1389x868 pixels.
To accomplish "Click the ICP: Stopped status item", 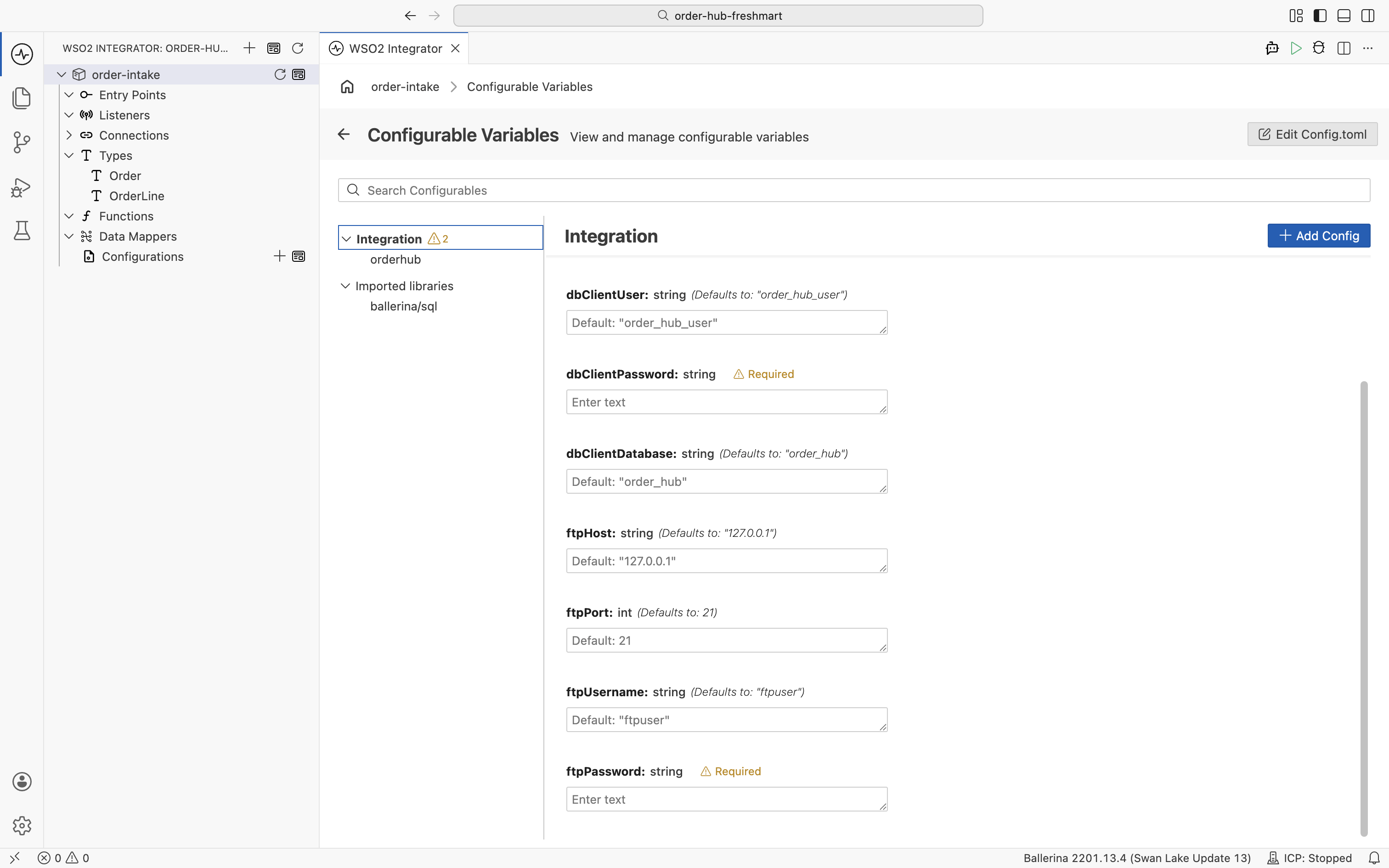I will 1309,858.
